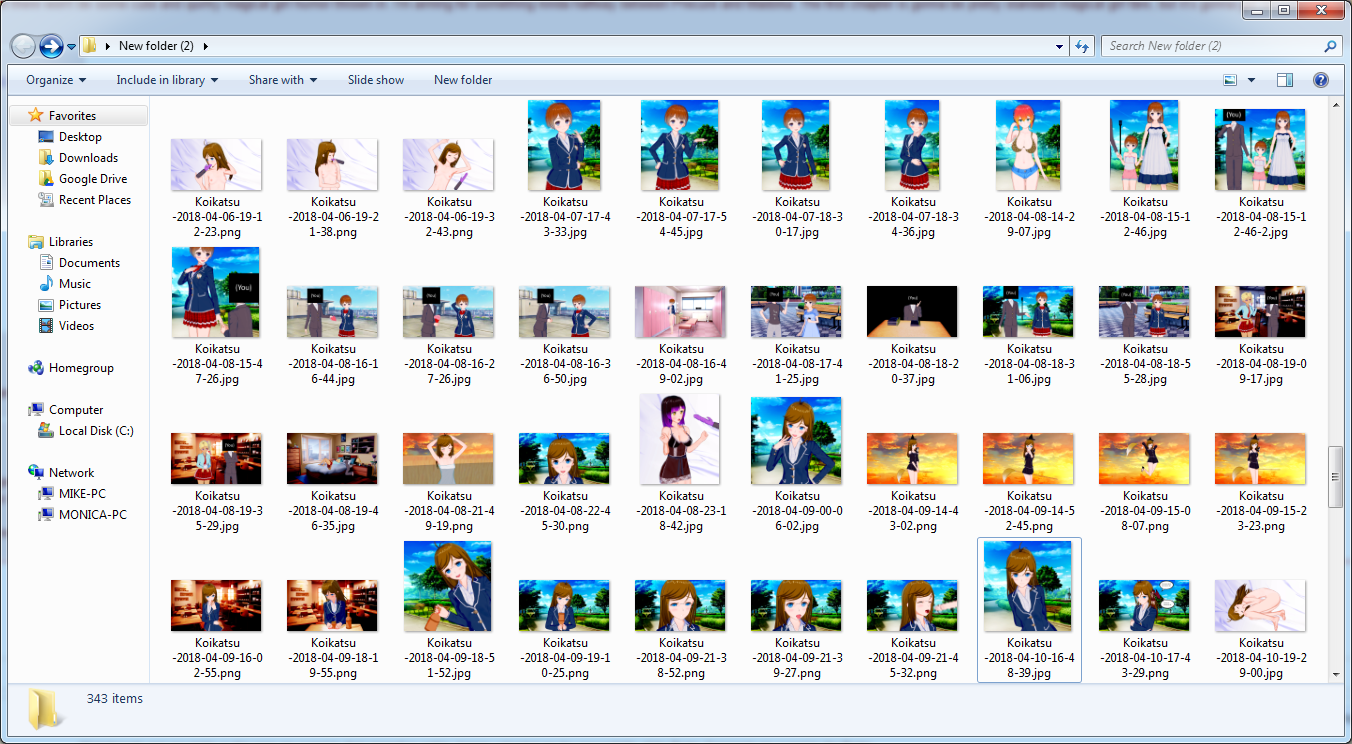Image resolution: width=1352 pixels, height=744 pixels.
Task: Click the vertical scrollbar thumb
Action: (1334, 477)
